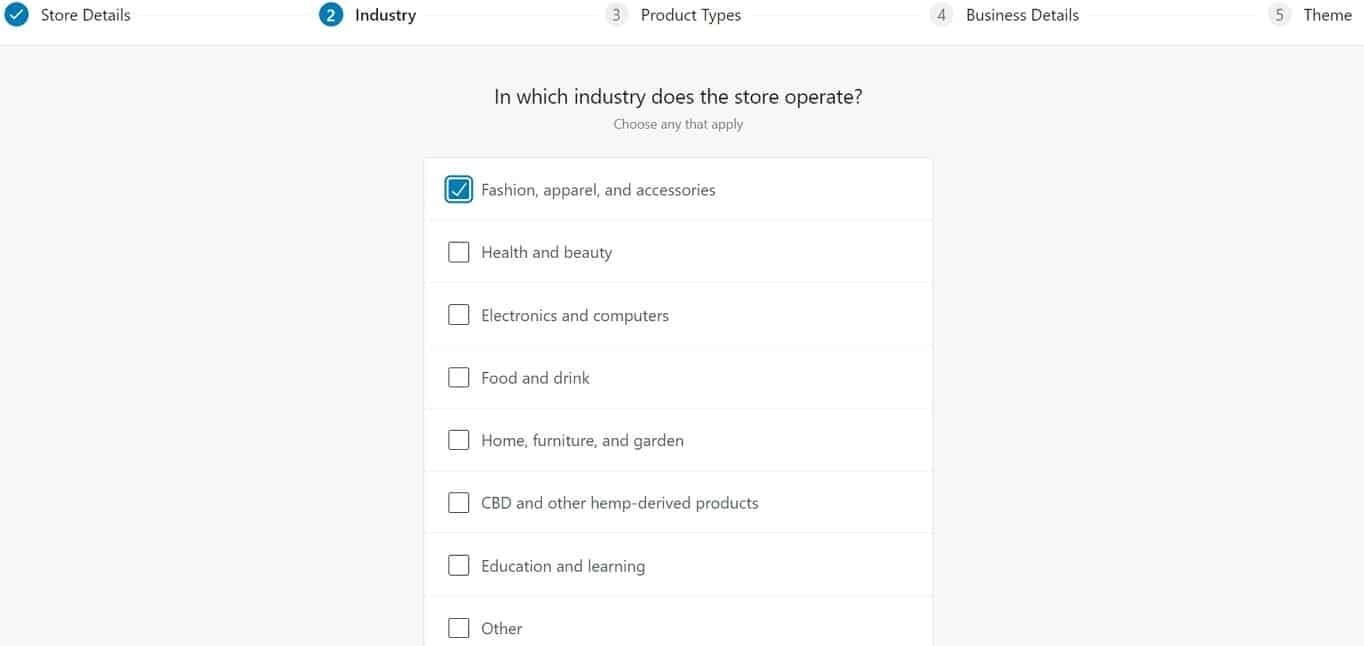Viewport: 1364px width, 646px height.
Task: Click the step 5 number circle
Action: coord(1279,15)
